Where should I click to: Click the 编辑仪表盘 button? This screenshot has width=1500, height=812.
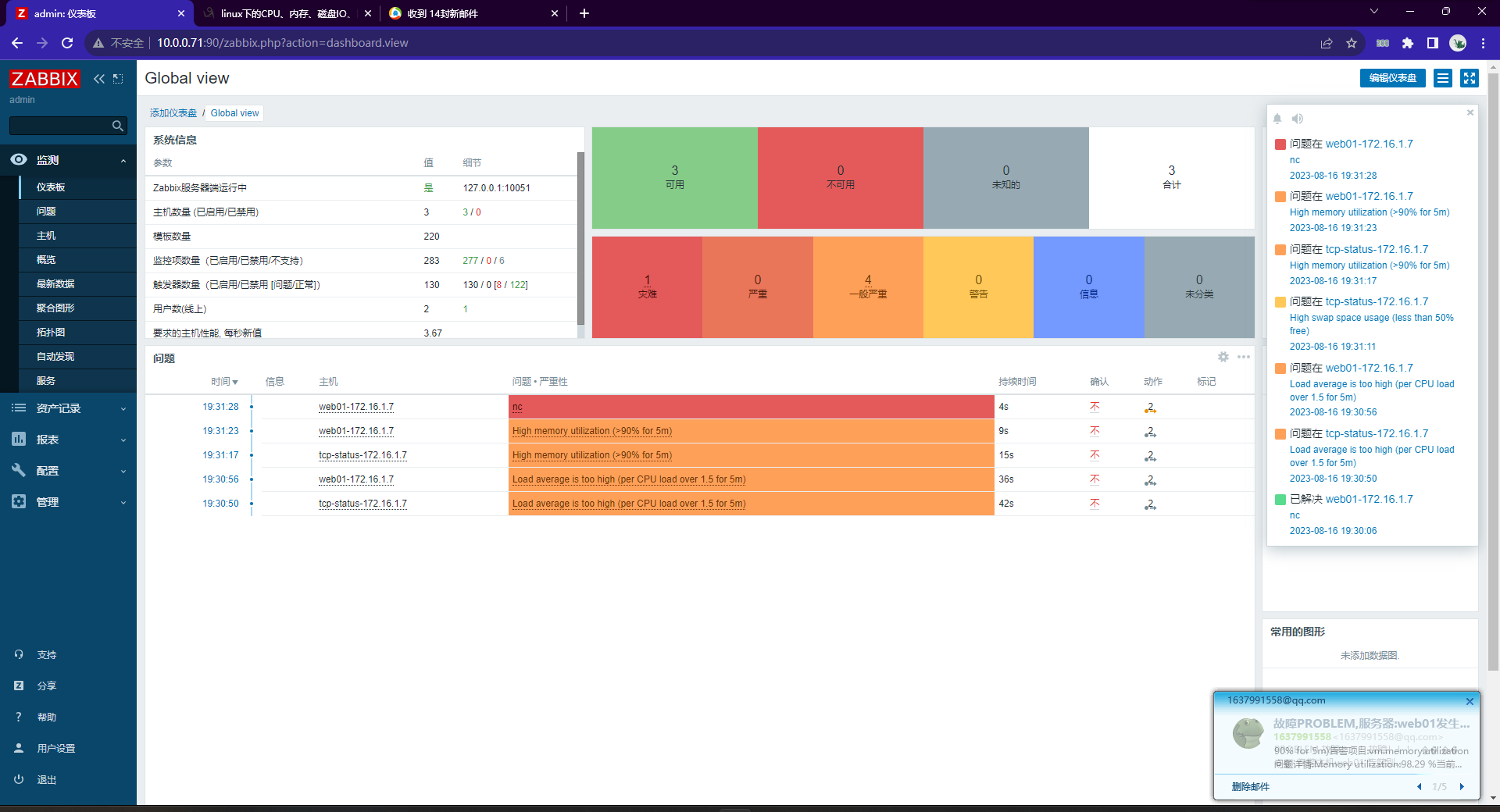[1392, 78]
